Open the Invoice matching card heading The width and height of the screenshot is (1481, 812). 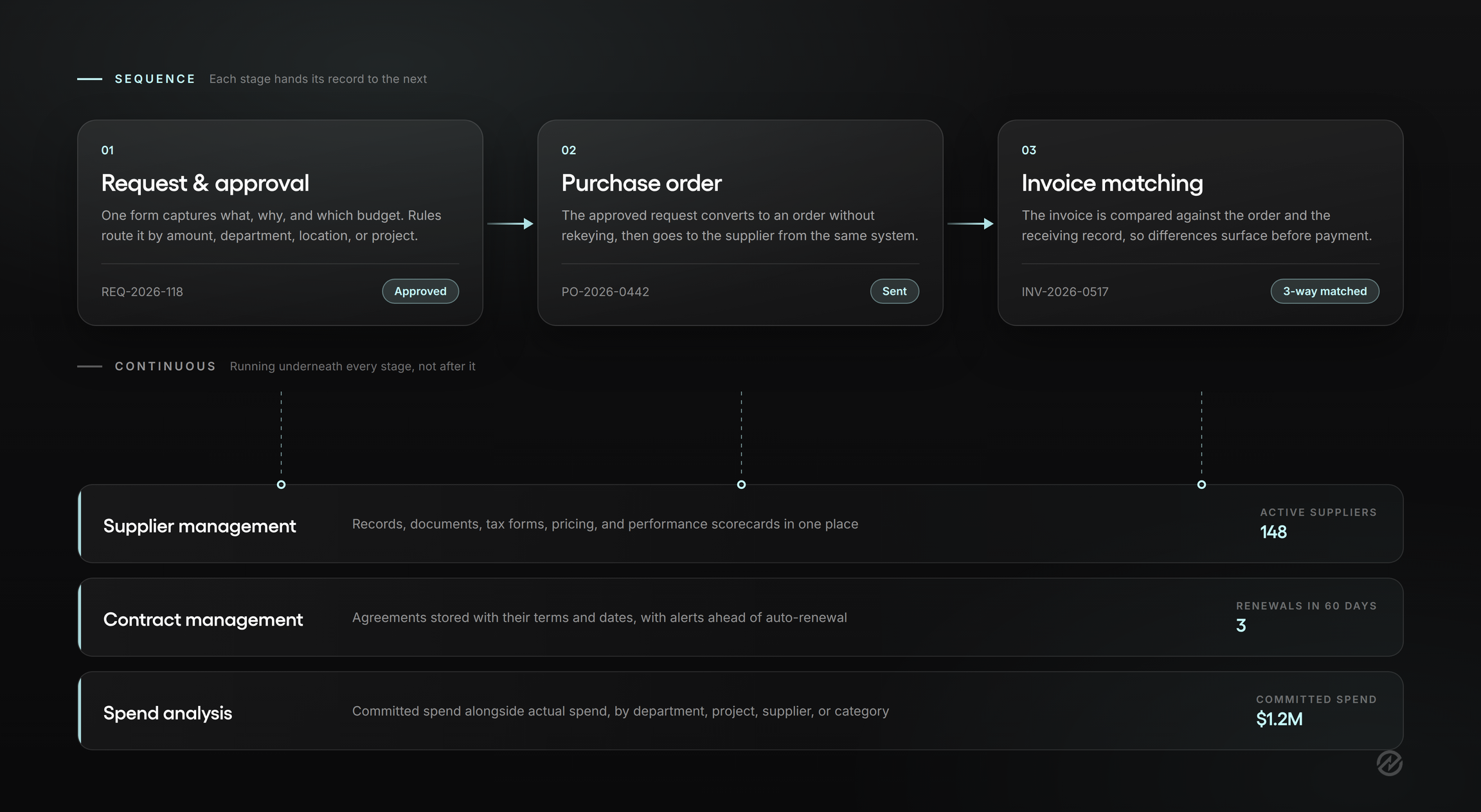(1112, 183)
